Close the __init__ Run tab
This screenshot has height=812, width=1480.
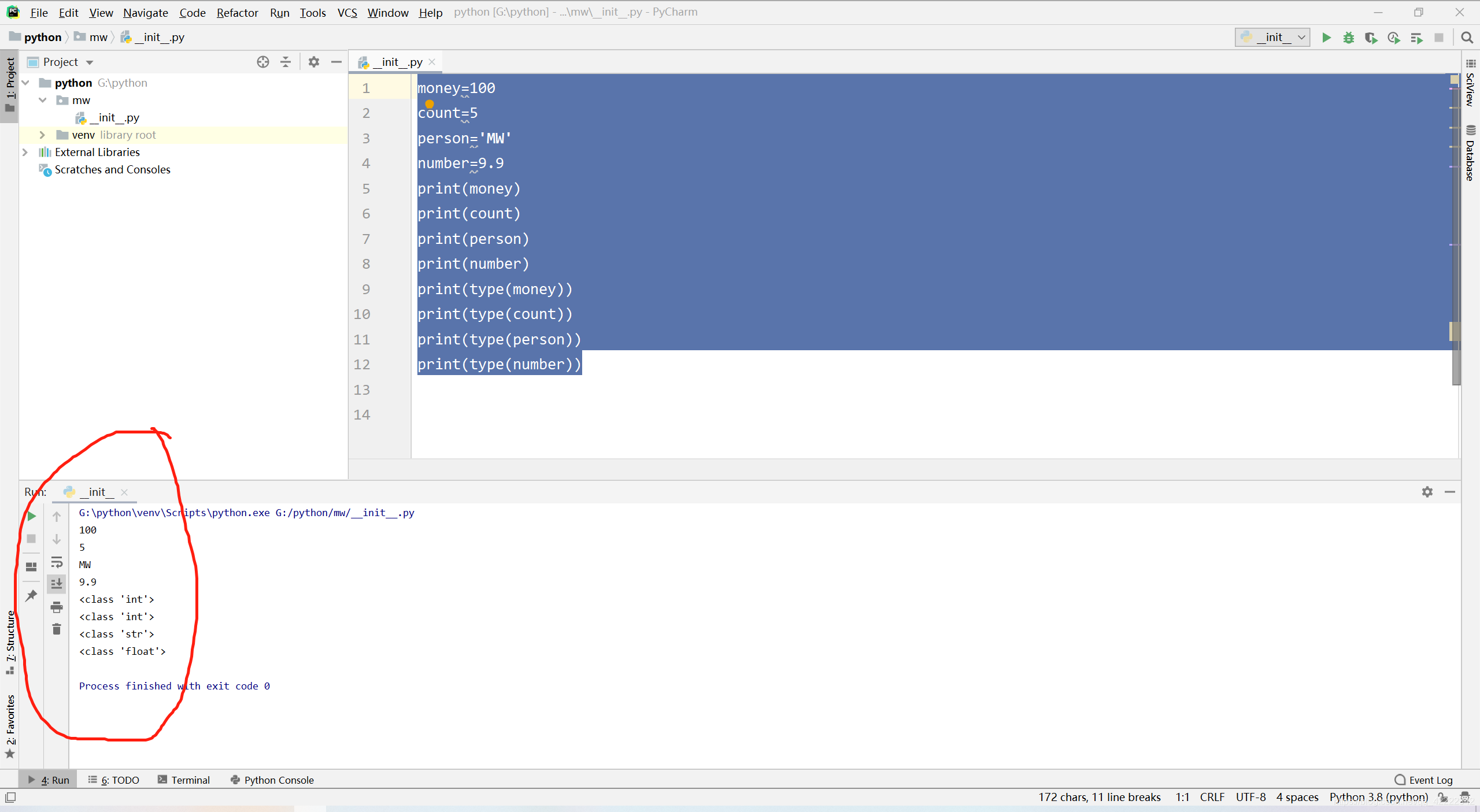click(x=124, y=492)
